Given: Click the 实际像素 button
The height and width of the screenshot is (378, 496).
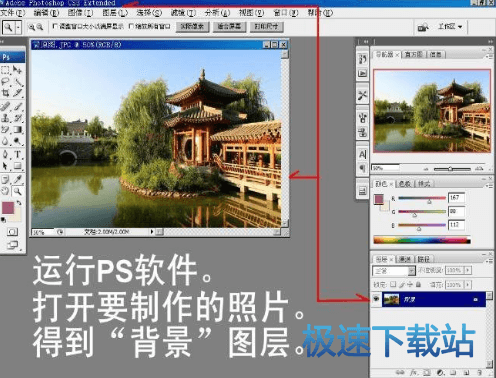Looking at the screenshot, I should coord(192,26).
